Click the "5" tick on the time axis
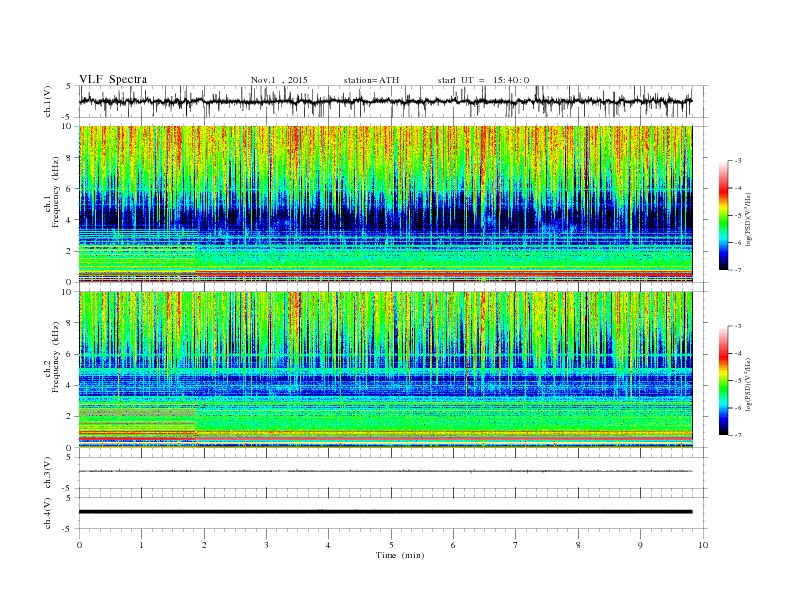Image resolution: width=792 pixels, height=612 pixels. coord(391,545)
